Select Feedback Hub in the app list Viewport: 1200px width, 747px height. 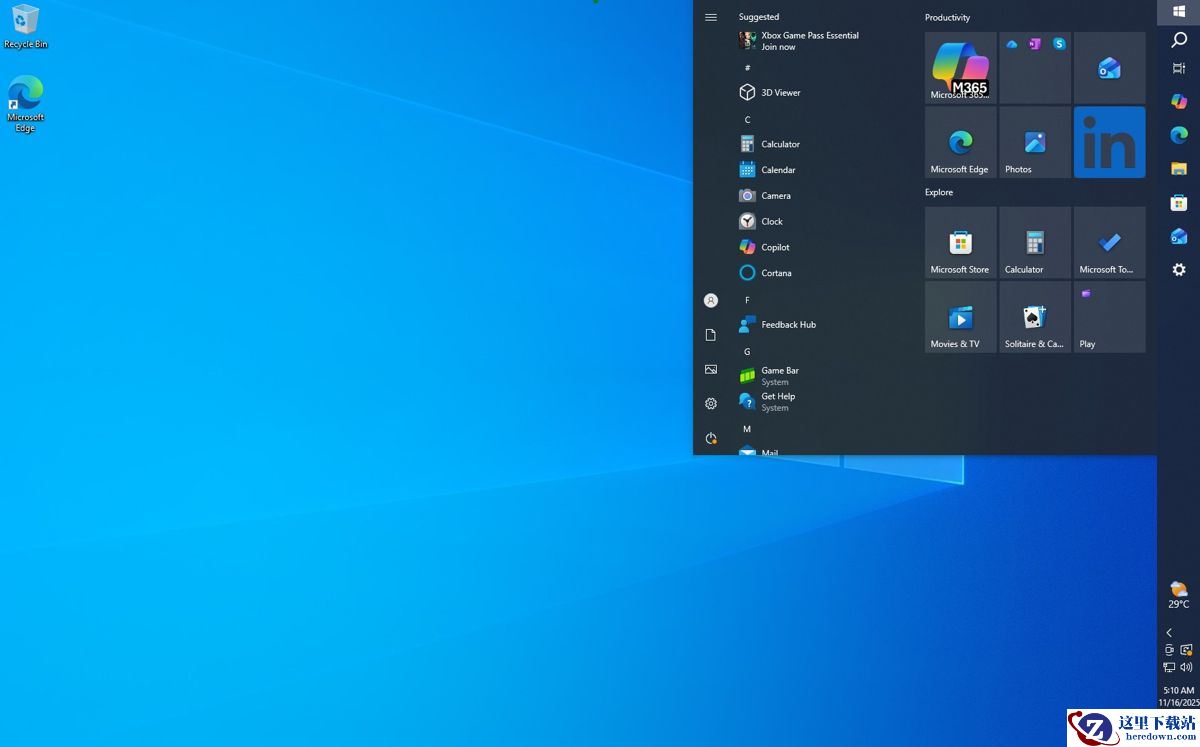(788, 324)
